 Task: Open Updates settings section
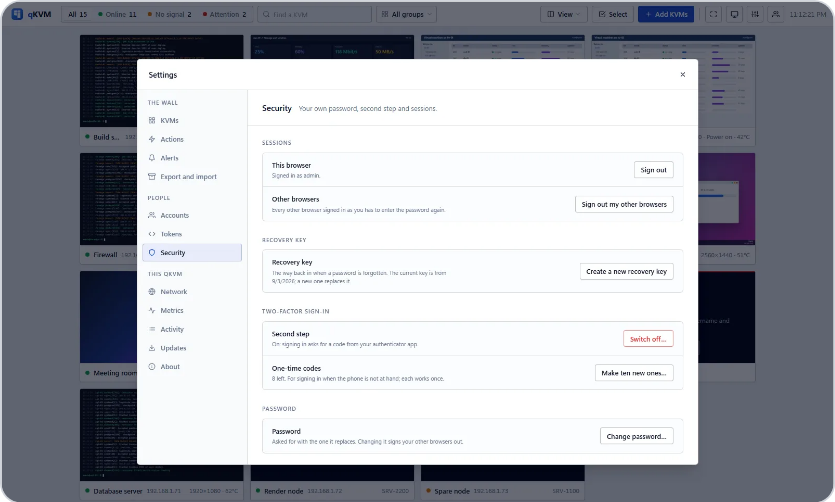192,348
